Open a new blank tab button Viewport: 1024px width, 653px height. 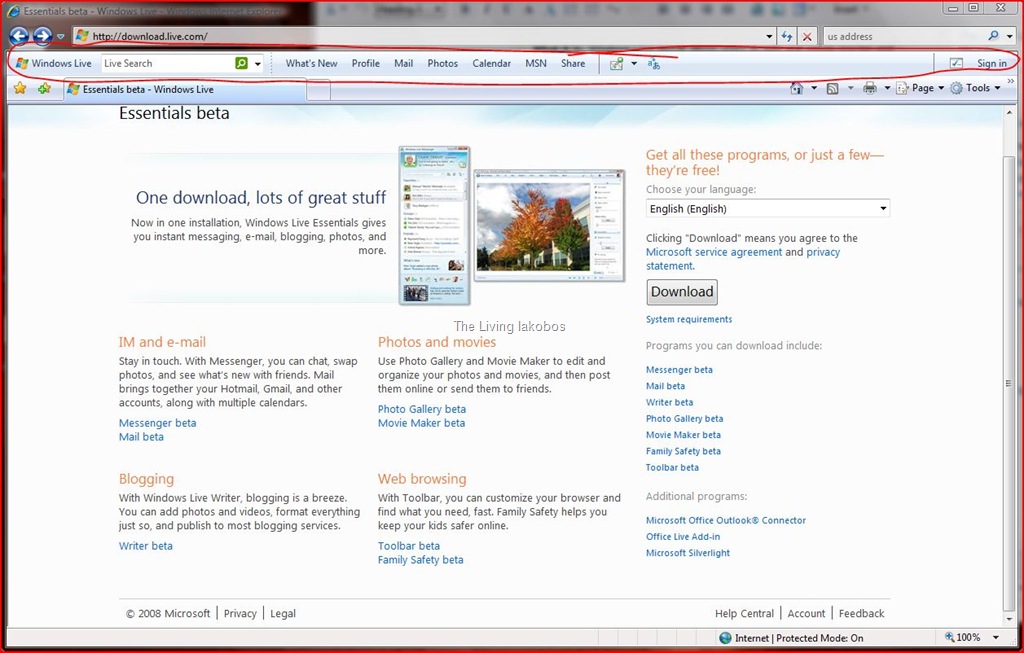coord(318,91)
